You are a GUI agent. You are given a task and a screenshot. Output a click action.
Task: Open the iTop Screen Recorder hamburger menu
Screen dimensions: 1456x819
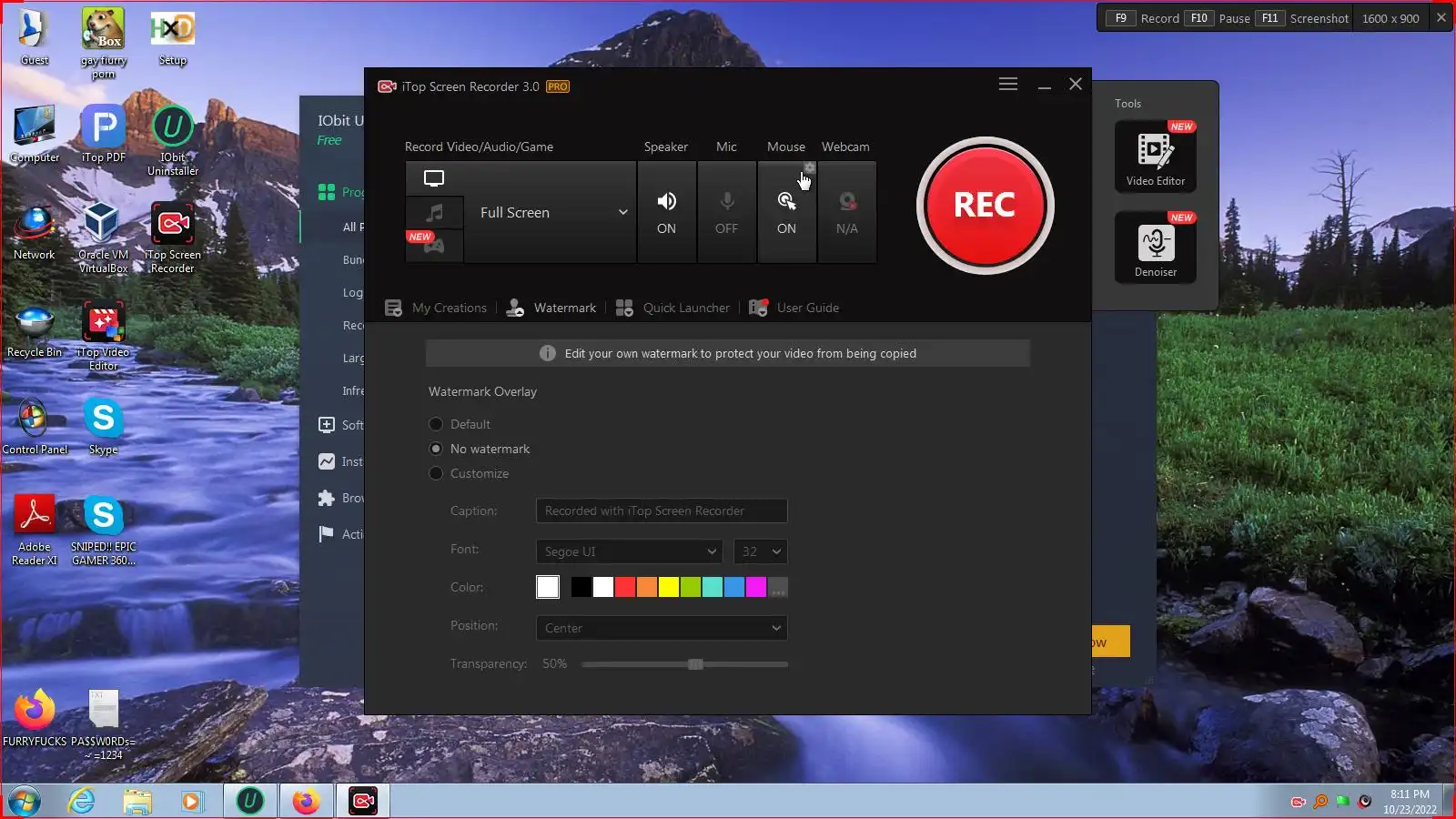click(x=1008, y=84)
